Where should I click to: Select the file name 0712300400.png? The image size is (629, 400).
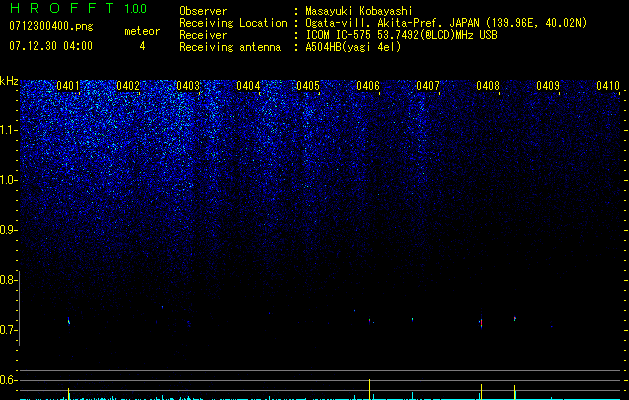tap(51, 26)
